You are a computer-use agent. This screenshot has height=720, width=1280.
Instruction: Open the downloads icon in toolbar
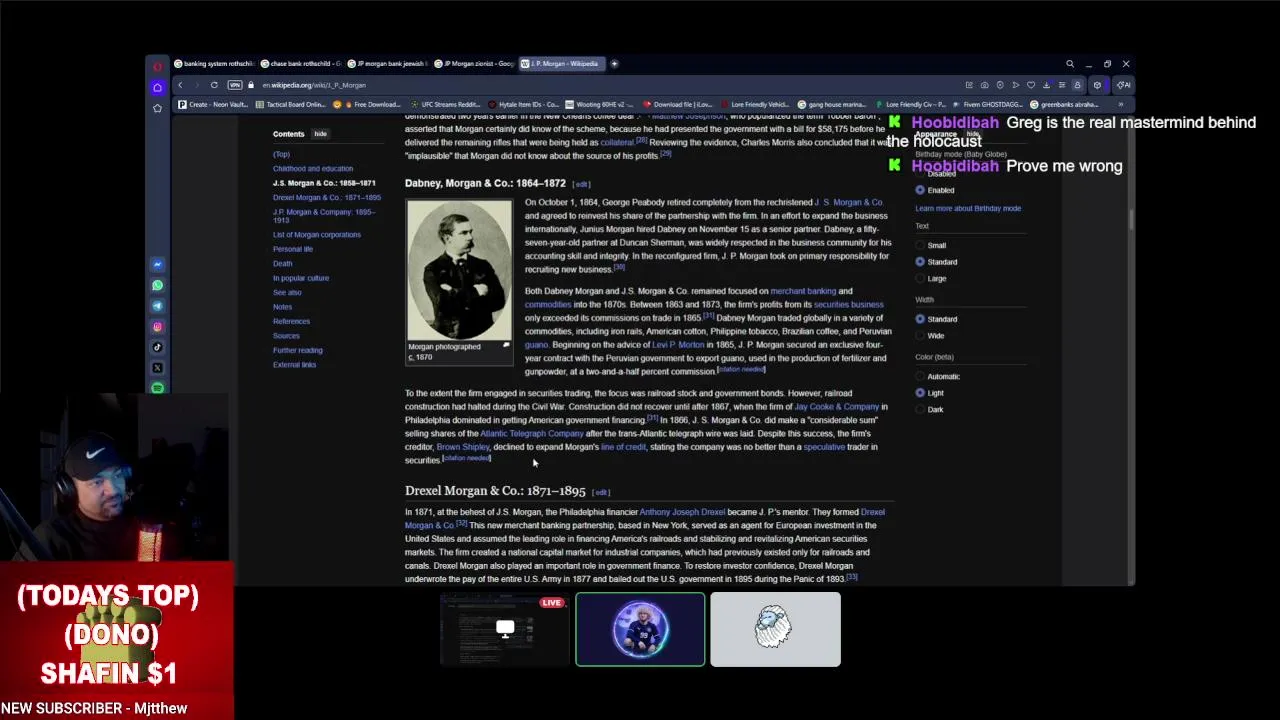pos(1047,85)
